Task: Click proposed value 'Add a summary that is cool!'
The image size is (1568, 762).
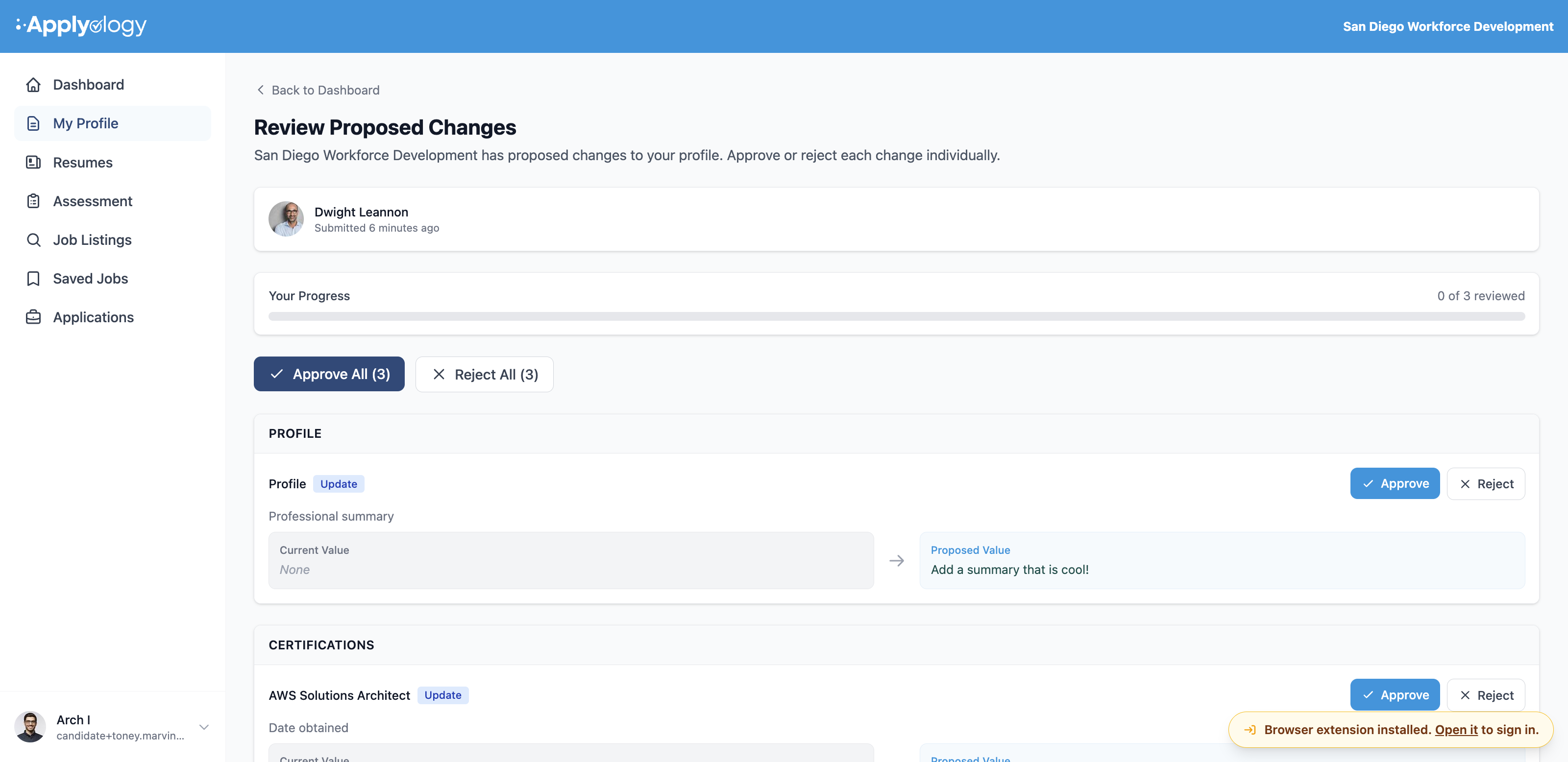Action: click(1010, 570)
